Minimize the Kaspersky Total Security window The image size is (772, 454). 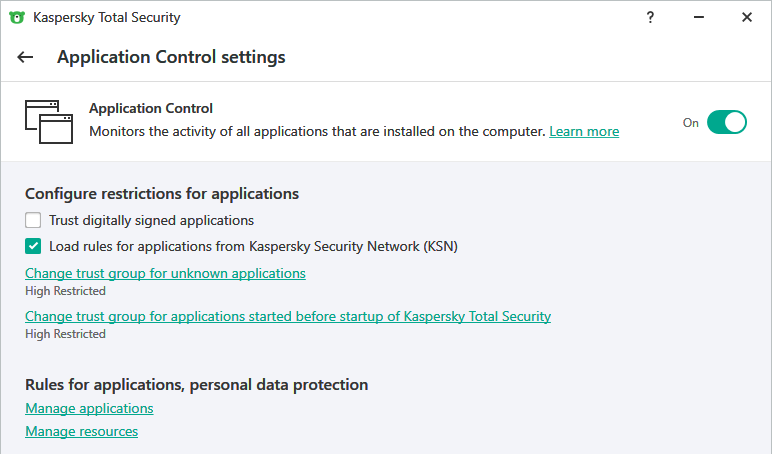click(699, 17)
